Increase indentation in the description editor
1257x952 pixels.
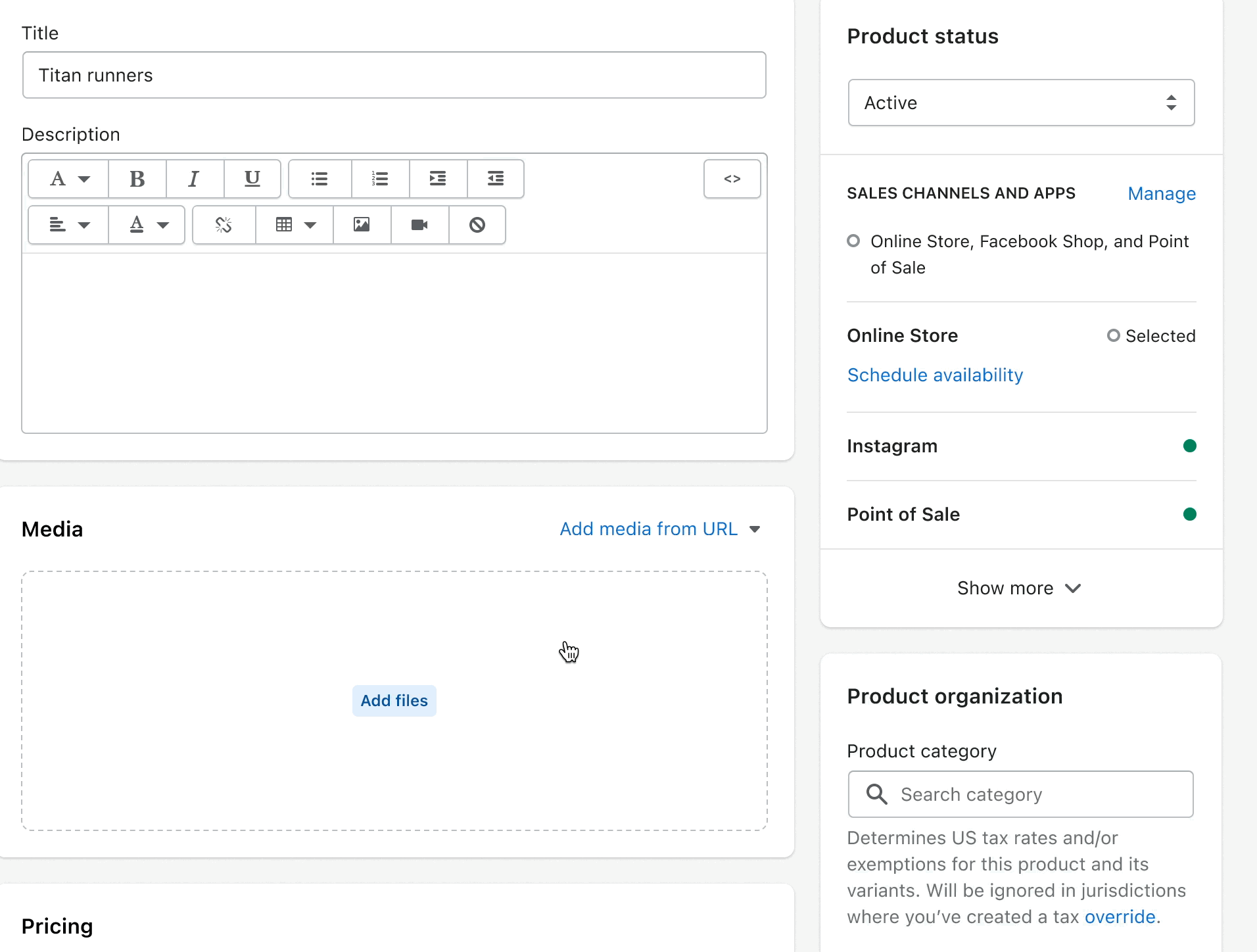coord(438,178)
